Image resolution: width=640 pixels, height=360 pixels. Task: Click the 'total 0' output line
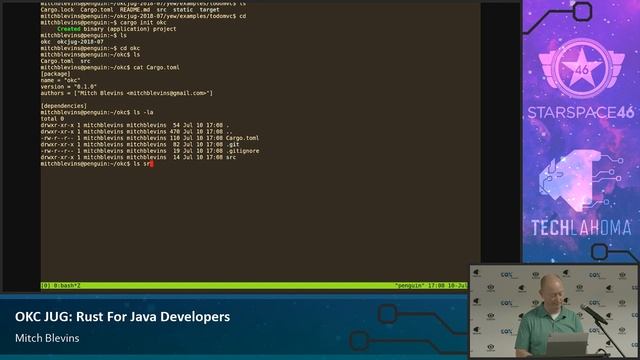coord(52,119)
